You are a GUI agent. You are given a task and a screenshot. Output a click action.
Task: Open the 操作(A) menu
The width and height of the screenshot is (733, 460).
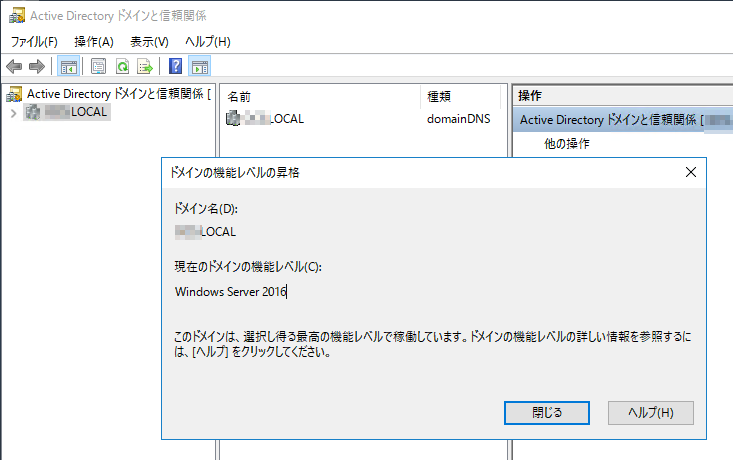click(x=93, y=42)
